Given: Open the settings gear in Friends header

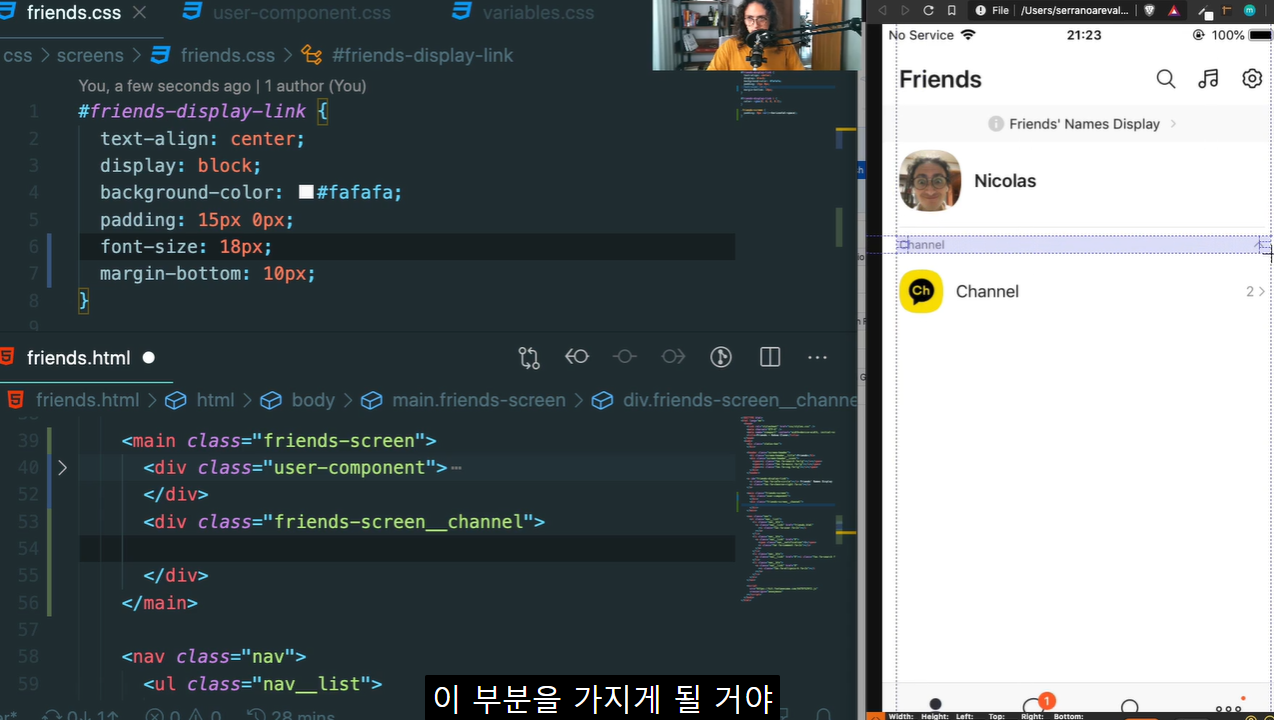Looking at the screenshot, I should pyautogui.click(x=1252, y=79).
